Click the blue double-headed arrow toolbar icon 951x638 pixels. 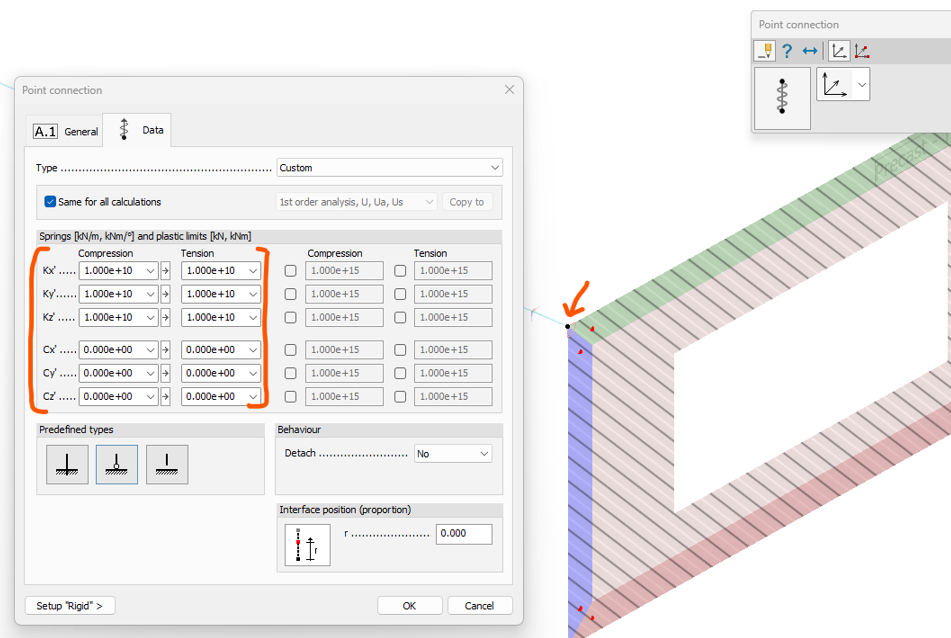point(810,51)
